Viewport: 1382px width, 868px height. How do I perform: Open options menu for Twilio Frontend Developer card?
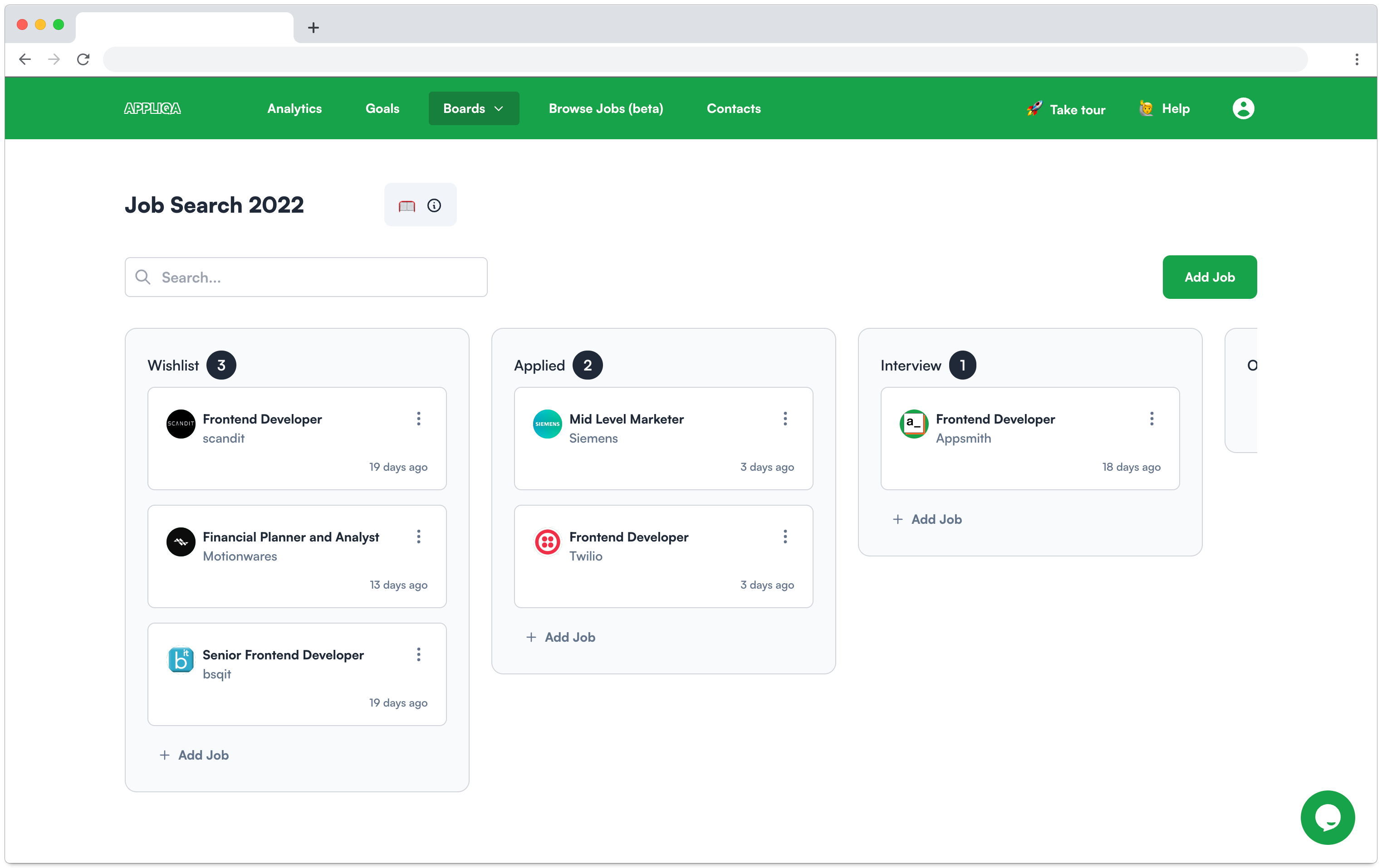click(784, 536)
